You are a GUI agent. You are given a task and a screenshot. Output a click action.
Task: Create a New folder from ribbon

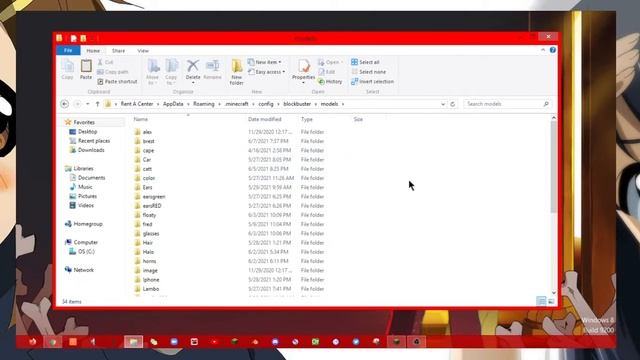(236, 72)
